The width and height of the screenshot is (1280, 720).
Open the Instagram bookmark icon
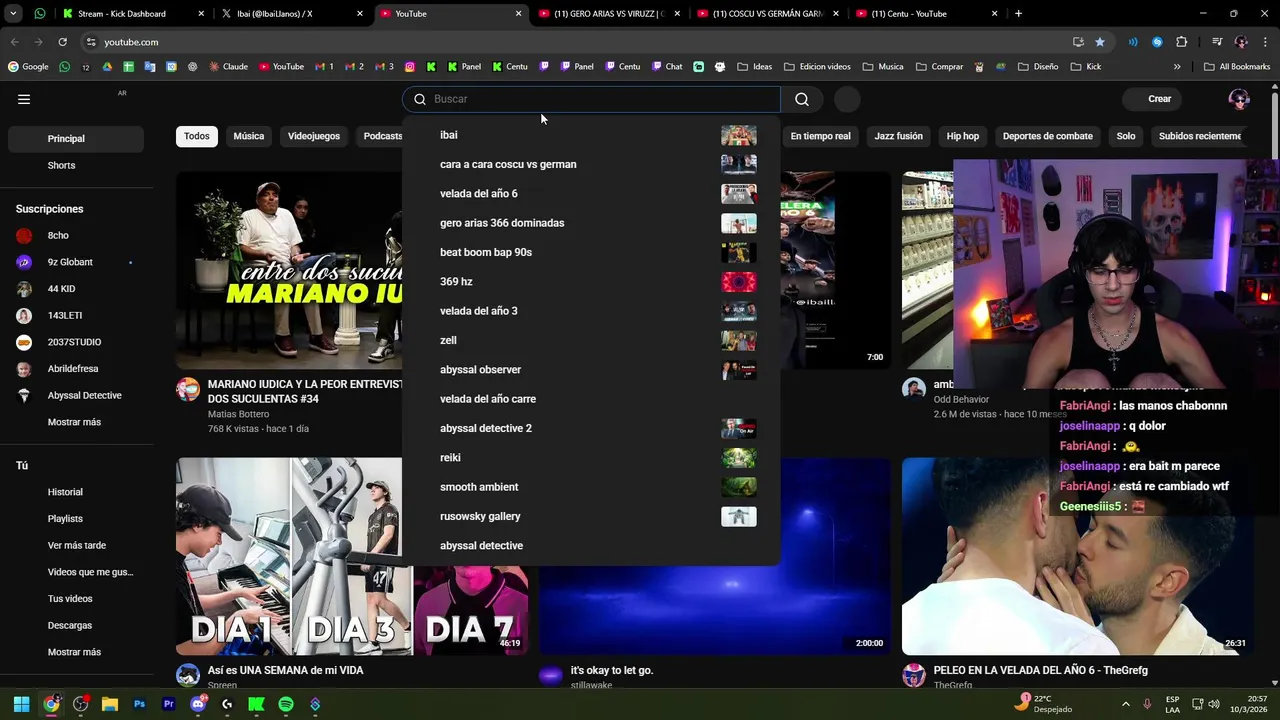(410, 67)
